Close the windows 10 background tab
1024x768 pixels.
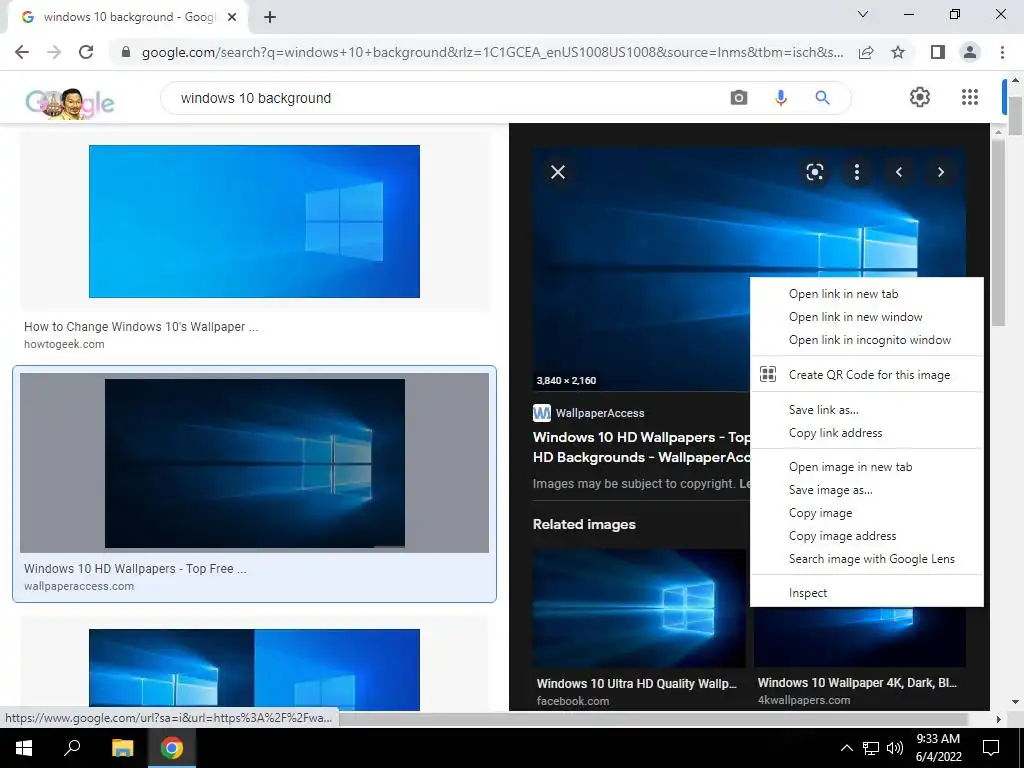[x=232, y=17]
